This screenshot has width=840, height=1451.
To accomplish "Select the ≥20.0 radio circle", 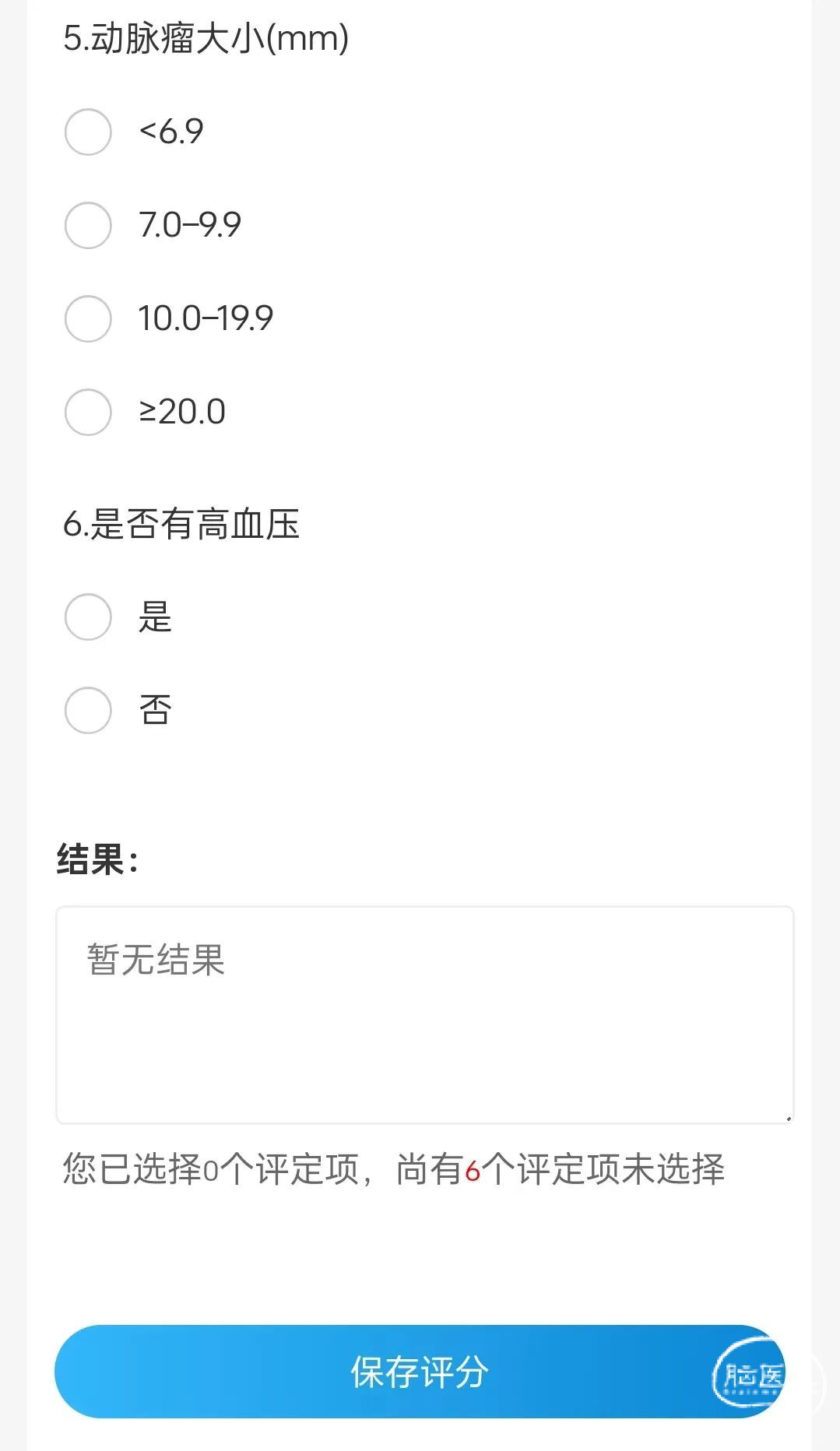I will point(88,412).
